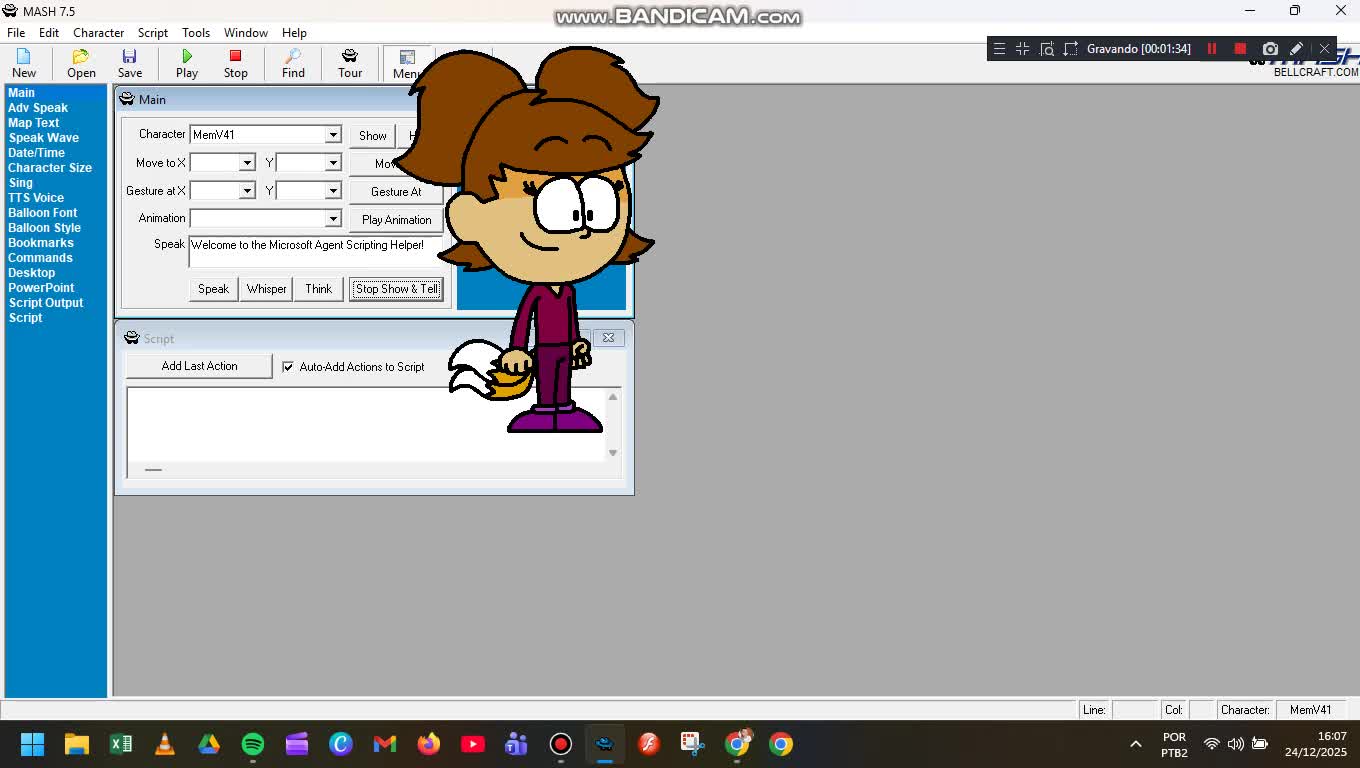The image size is (1360, 768).
Task: Launch Excel from the taskbar
Action: pyautogui.click(x=121, y=744)
